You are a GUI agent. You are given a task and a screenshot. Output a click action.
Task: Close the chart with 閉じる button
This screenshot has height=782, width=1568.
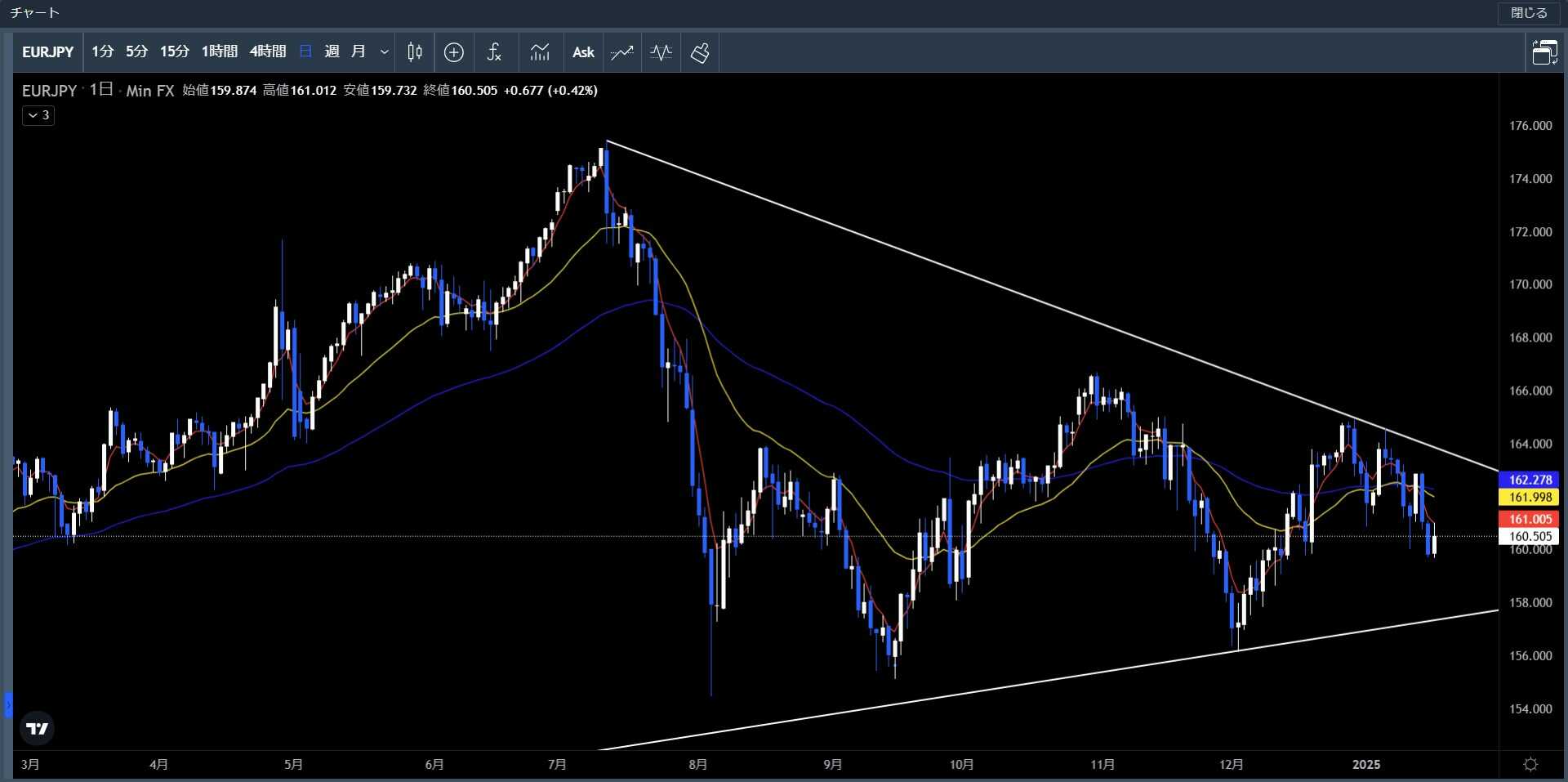[x=1529, y=13]
